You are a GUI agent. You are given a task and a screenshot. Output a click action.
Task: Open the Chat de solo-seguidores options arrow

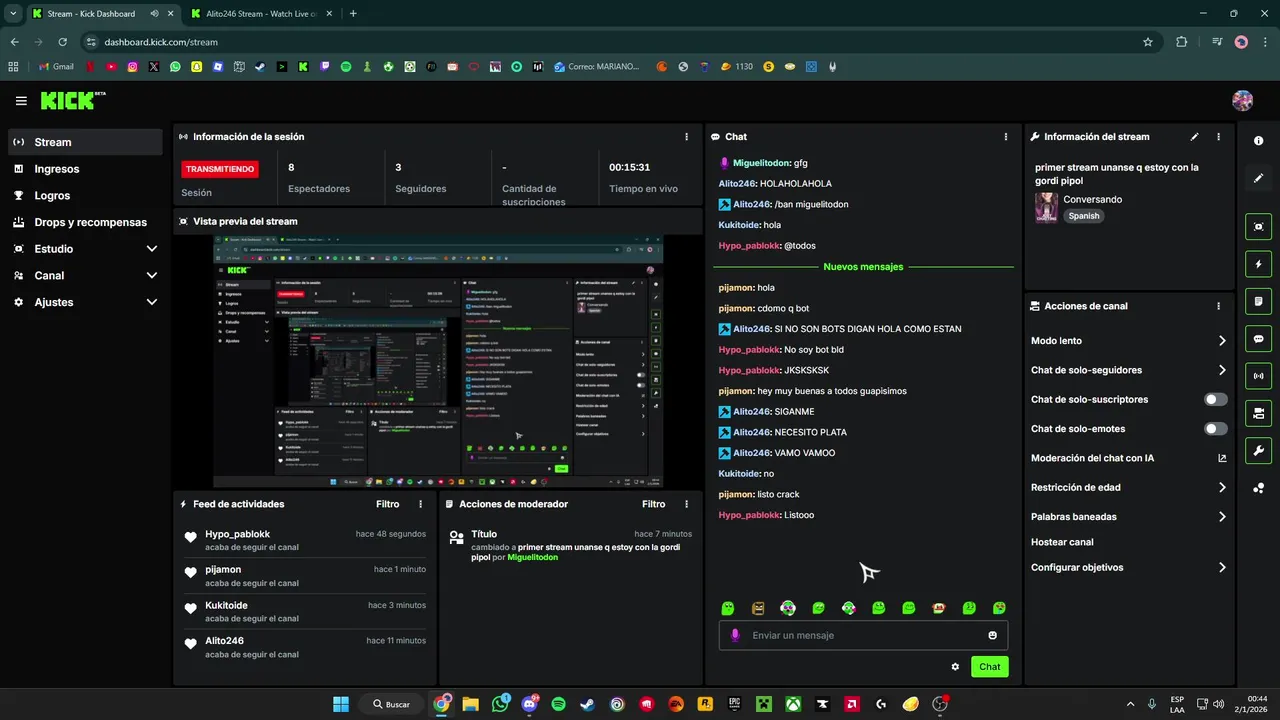click(1222, 370)
